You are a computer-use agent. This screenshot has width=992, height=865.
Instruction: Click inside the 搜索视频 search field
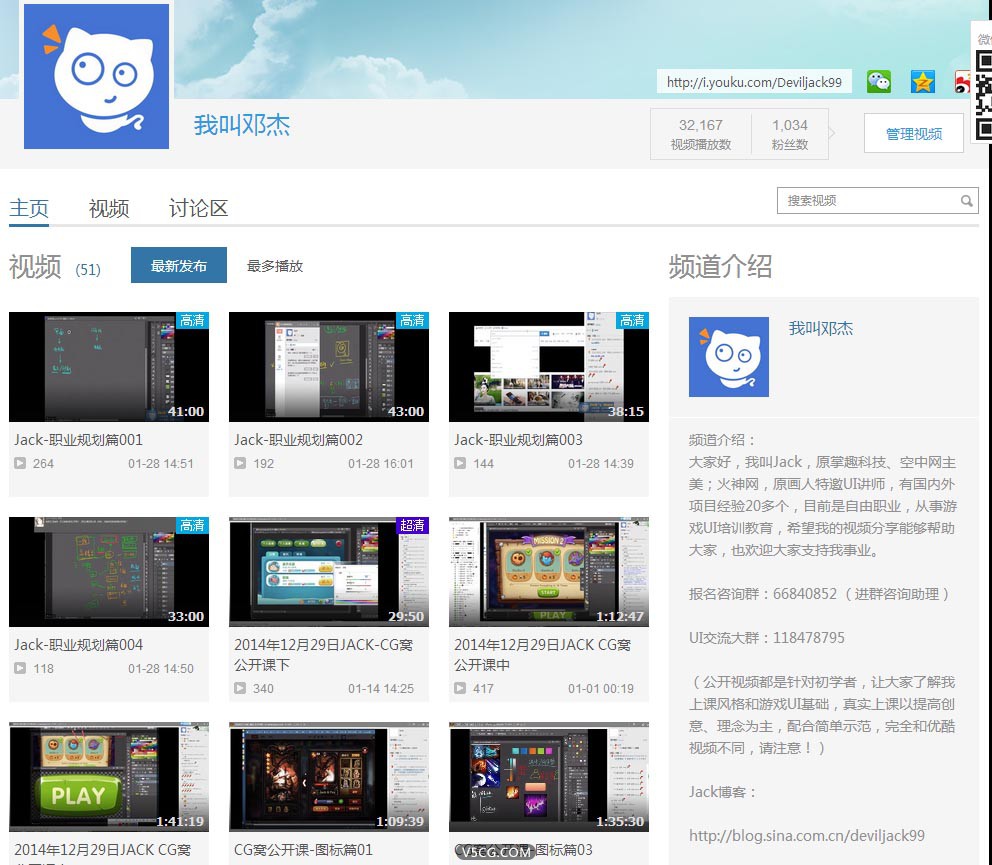[860, 201]
